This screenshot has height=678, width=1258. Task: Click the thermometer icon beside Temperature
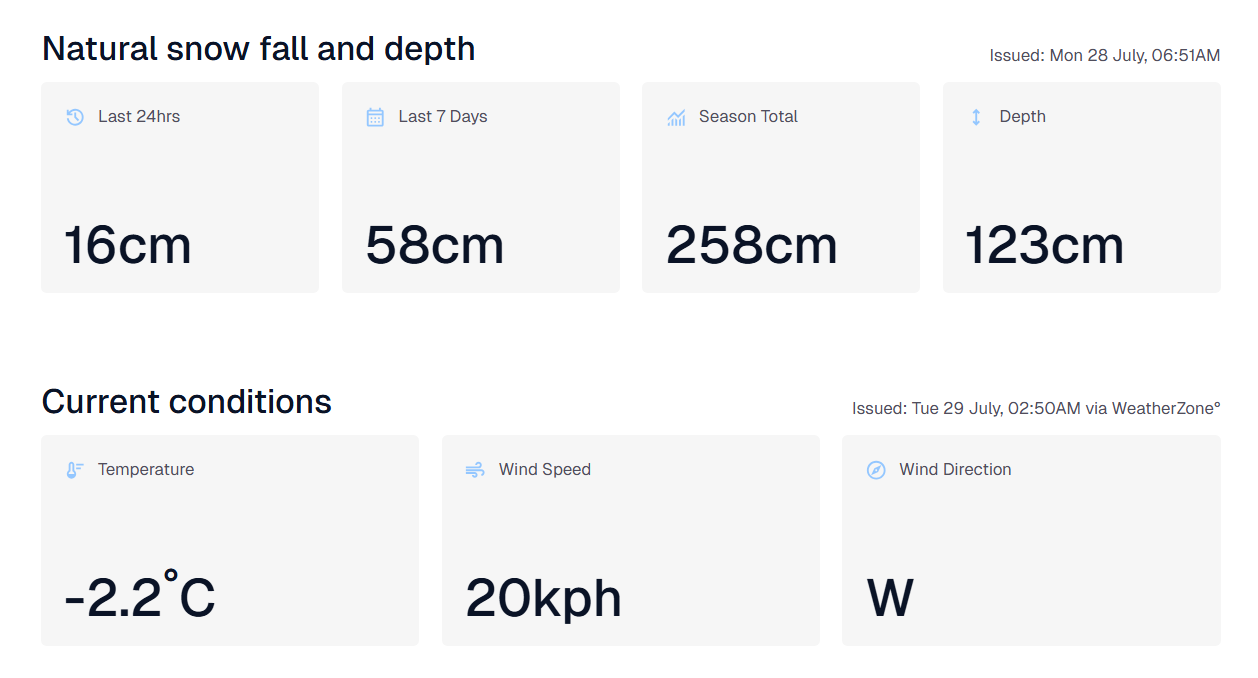point(75,470)
